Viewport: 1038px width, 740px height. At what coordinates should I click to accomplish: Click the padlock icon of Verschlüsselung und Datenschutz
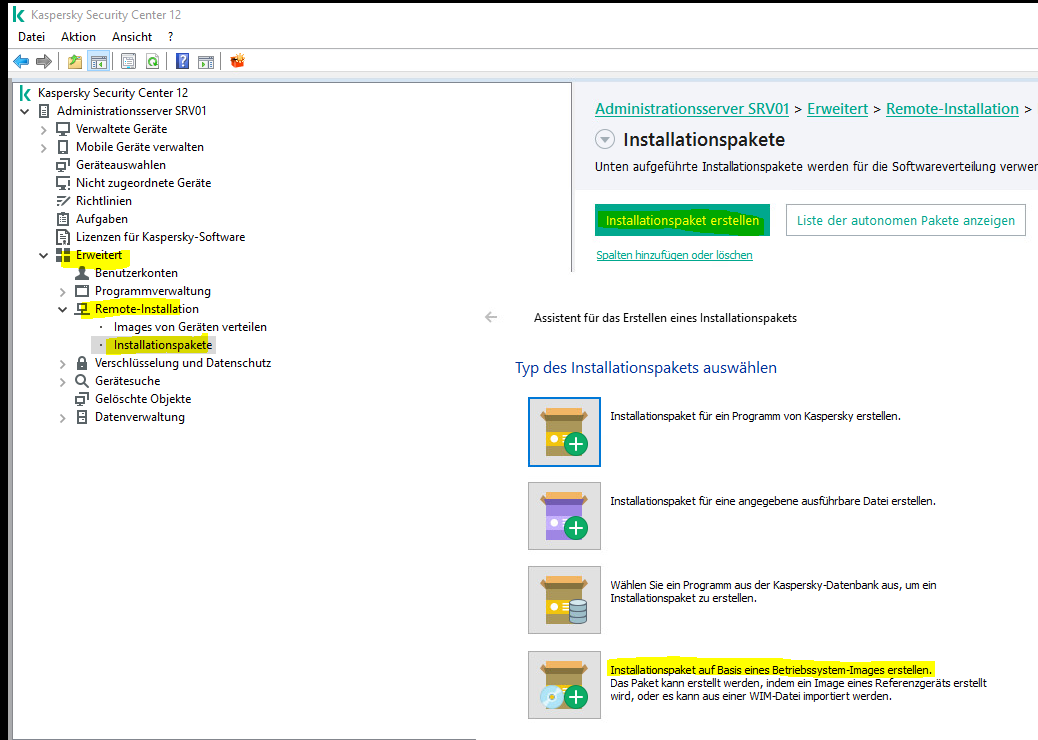pyautogui.click(x=82, y=363)
